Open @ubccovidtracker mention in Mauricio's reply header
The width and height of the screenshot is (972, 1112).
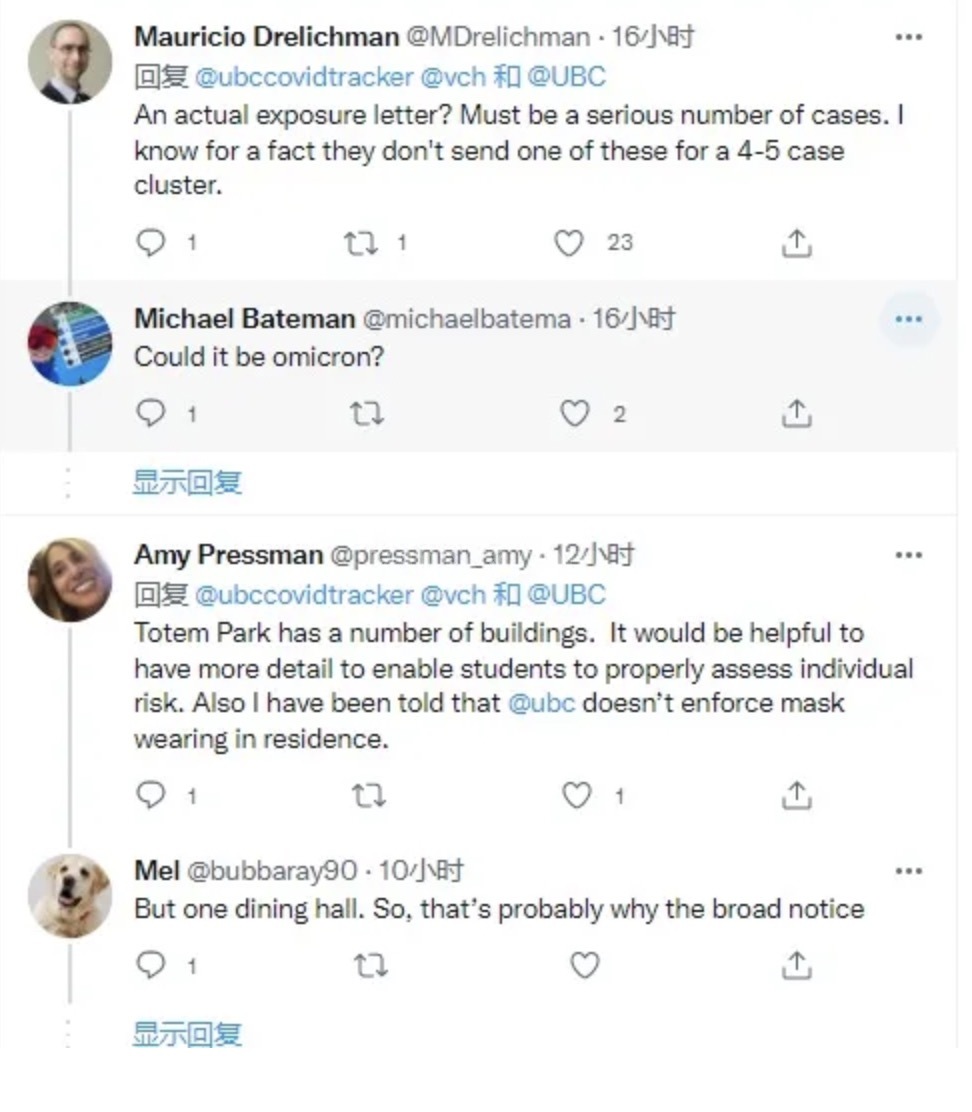click(x=303, y=77)
